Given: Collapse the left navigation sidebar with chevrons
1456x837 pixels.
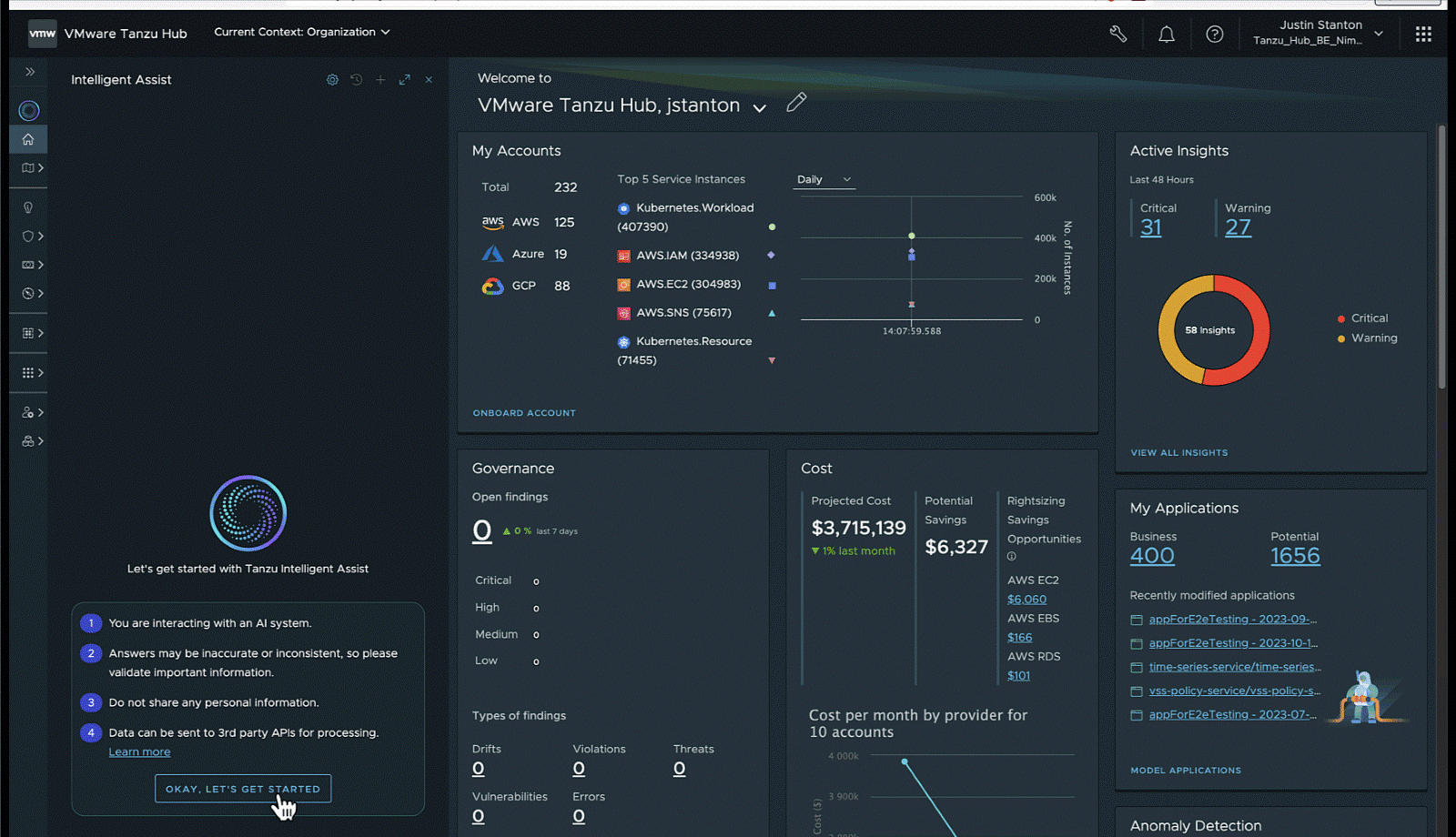Looking at the screenshot, I should (x=30, y=71).
